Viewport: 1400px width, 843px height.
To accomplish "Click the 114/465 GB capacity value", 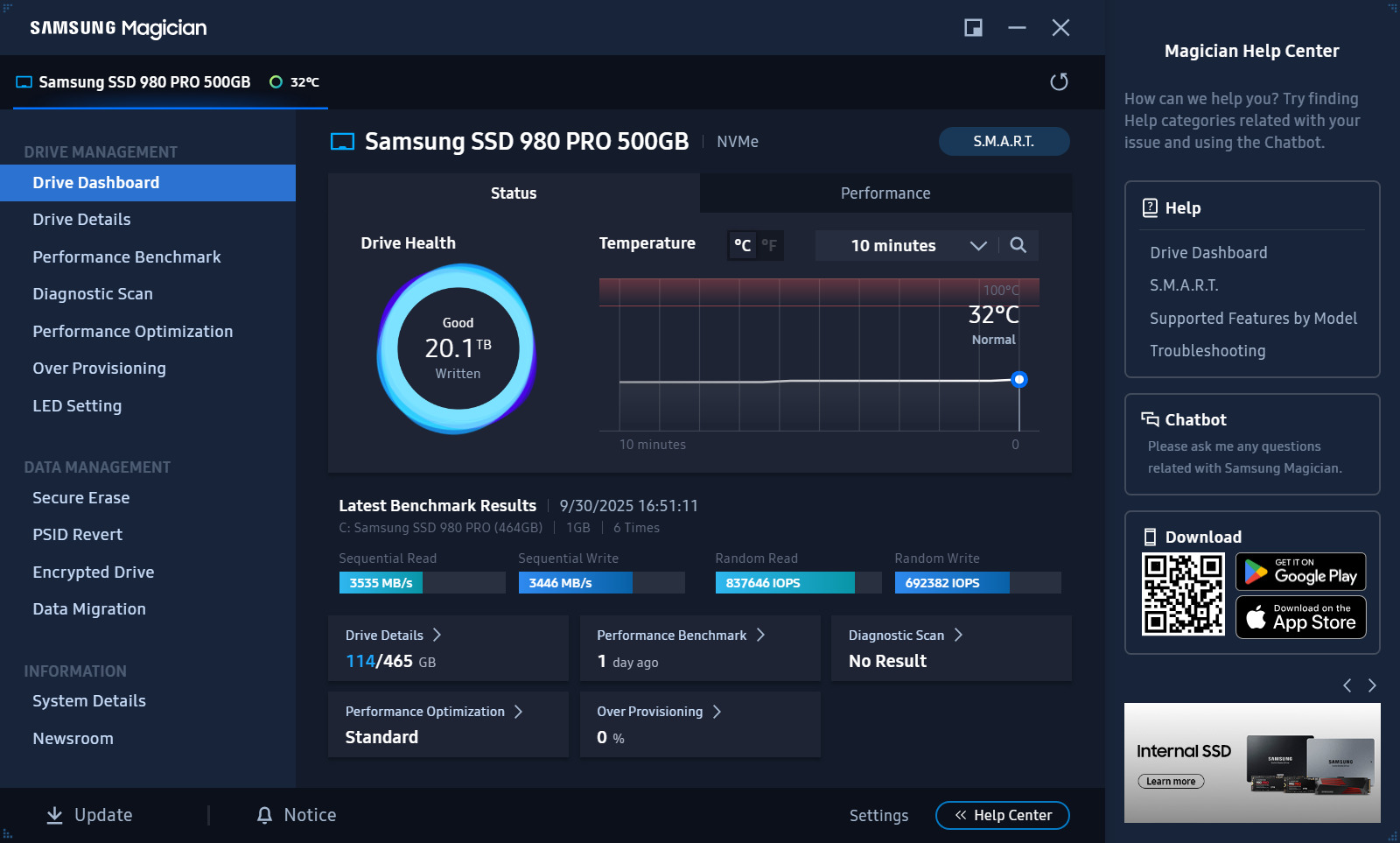I will click(390, 662).
